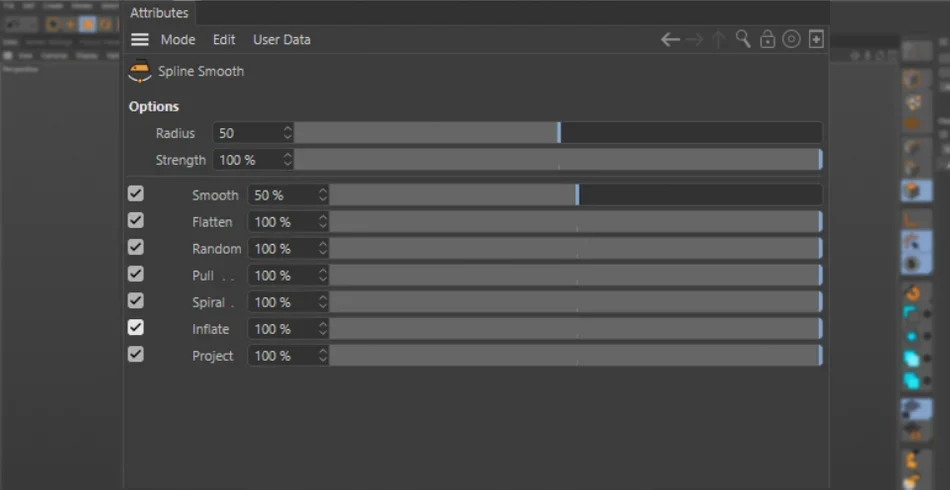950x490 pixels.
Task: Click the Smooth percentage slider
Action: point(576,195)
